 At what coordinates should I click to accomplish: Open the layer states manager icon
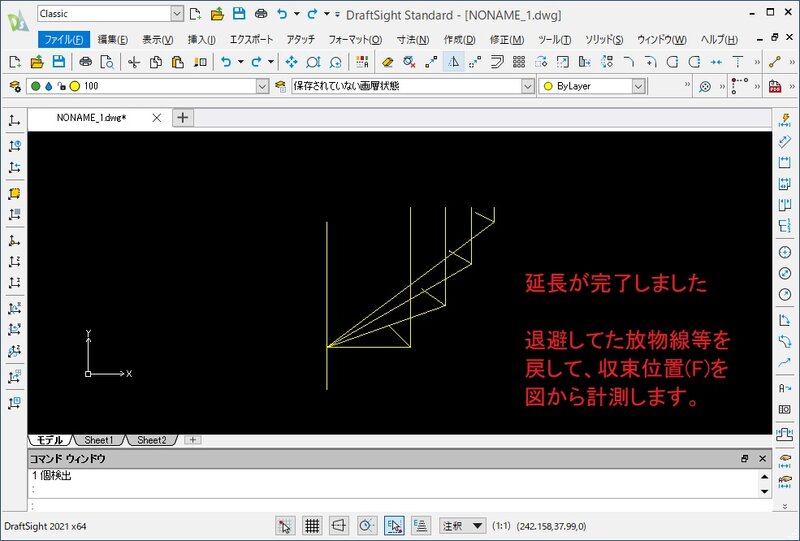point(280,86)
